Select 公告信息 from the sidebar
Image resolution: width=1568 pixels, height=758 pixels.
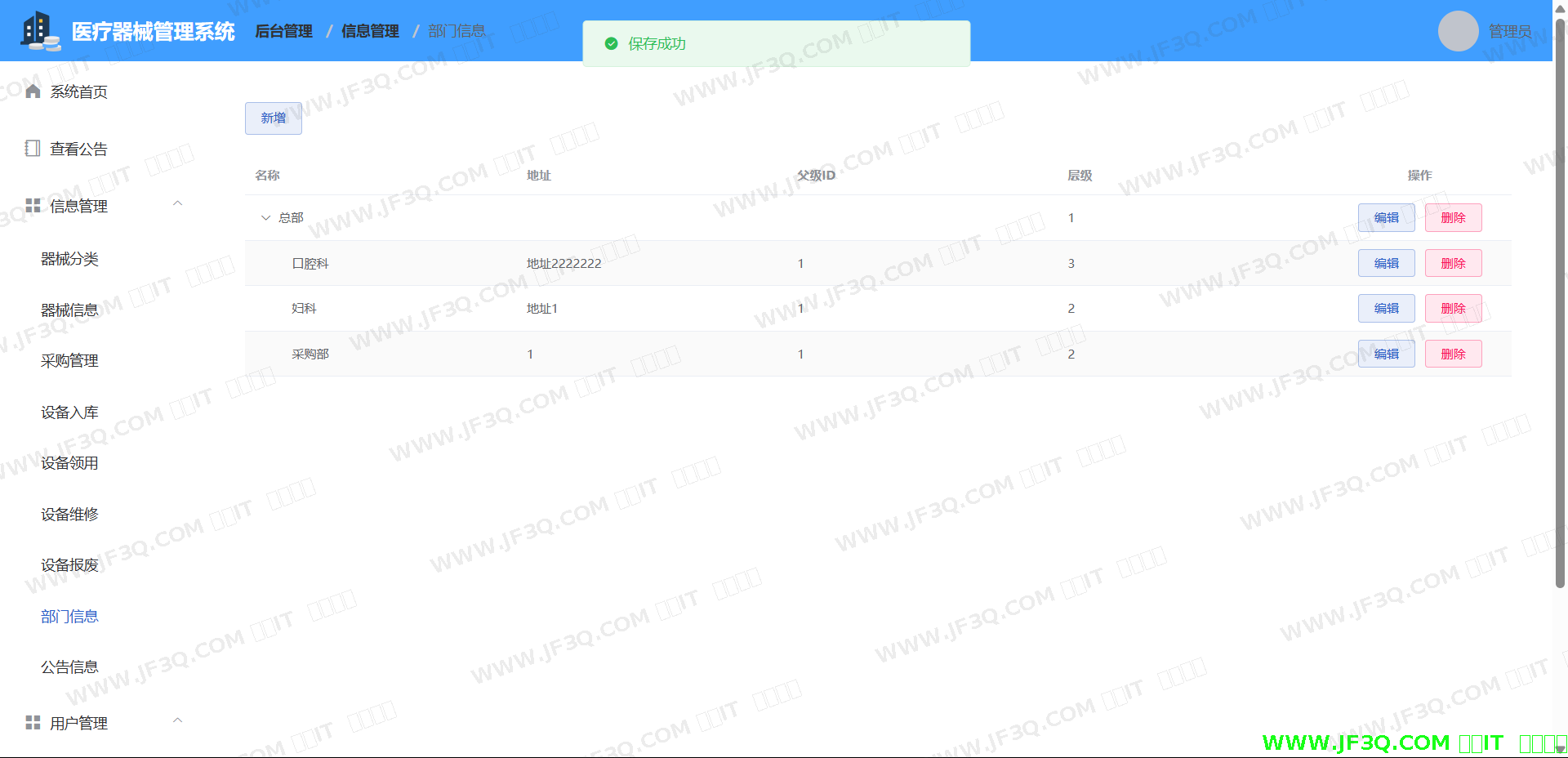pyautogui.click(x=69, y=667)
